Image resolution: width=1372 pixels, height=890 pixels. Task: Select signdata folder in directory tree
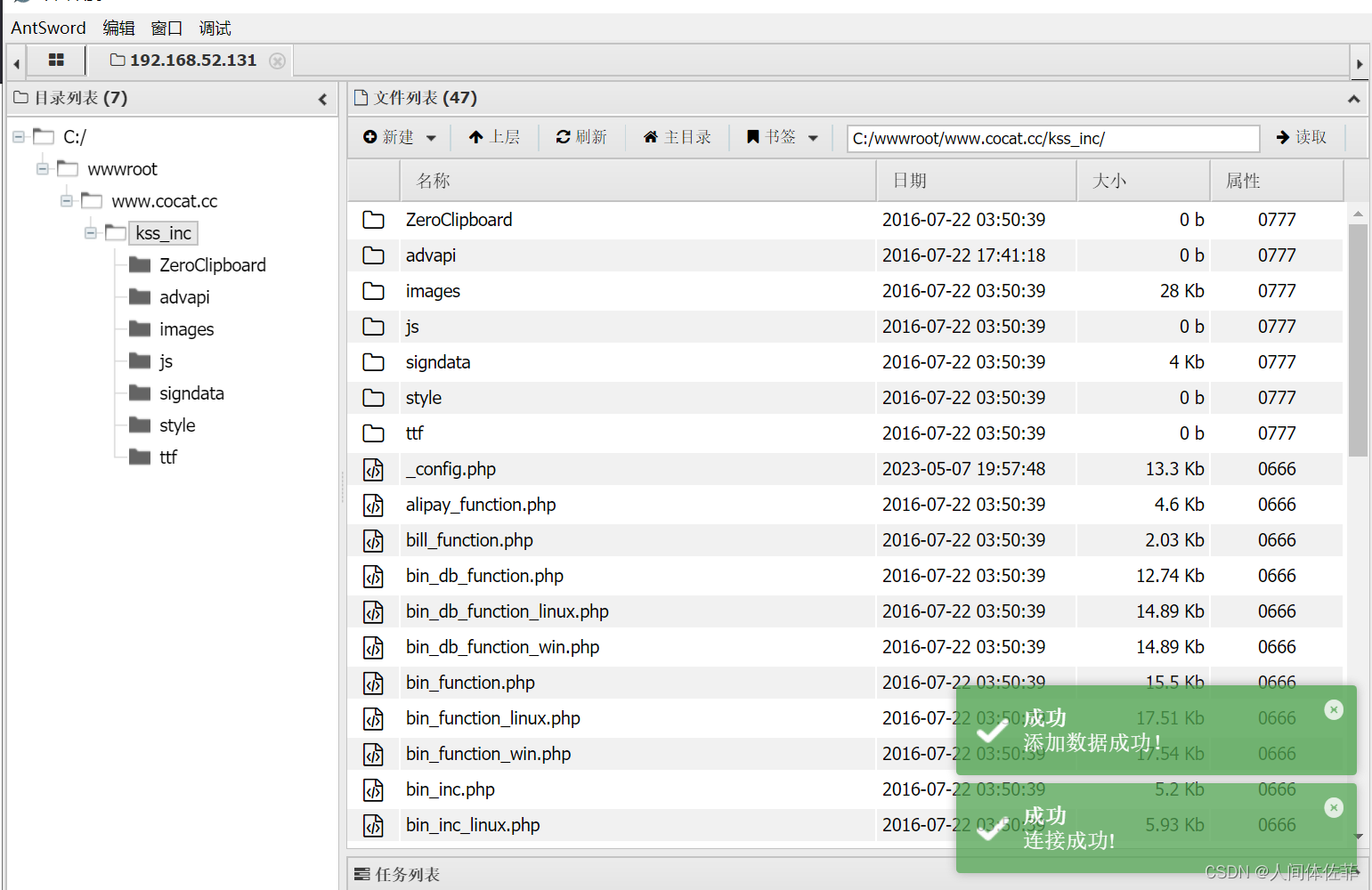pyautogui.click(x=191, y=392)
